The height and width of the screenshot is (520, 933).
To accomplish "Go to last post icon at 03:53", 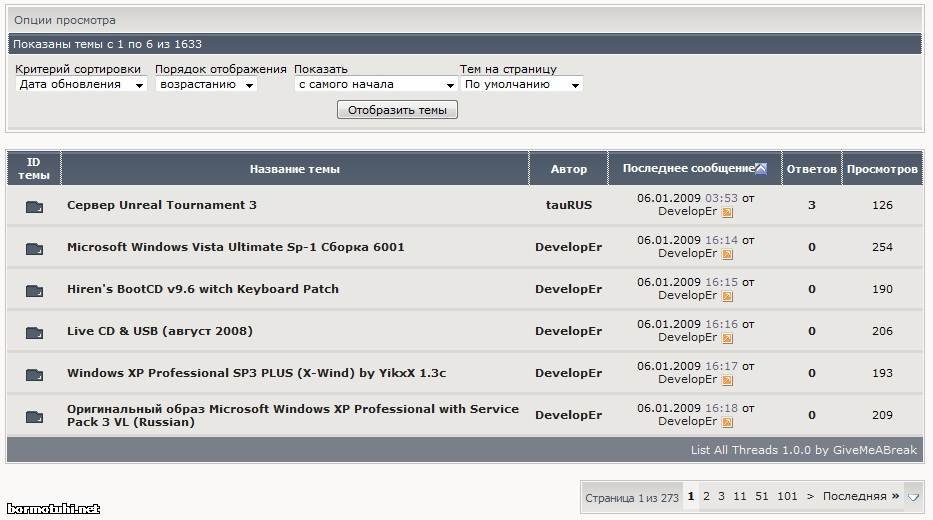I will point(727,212).
